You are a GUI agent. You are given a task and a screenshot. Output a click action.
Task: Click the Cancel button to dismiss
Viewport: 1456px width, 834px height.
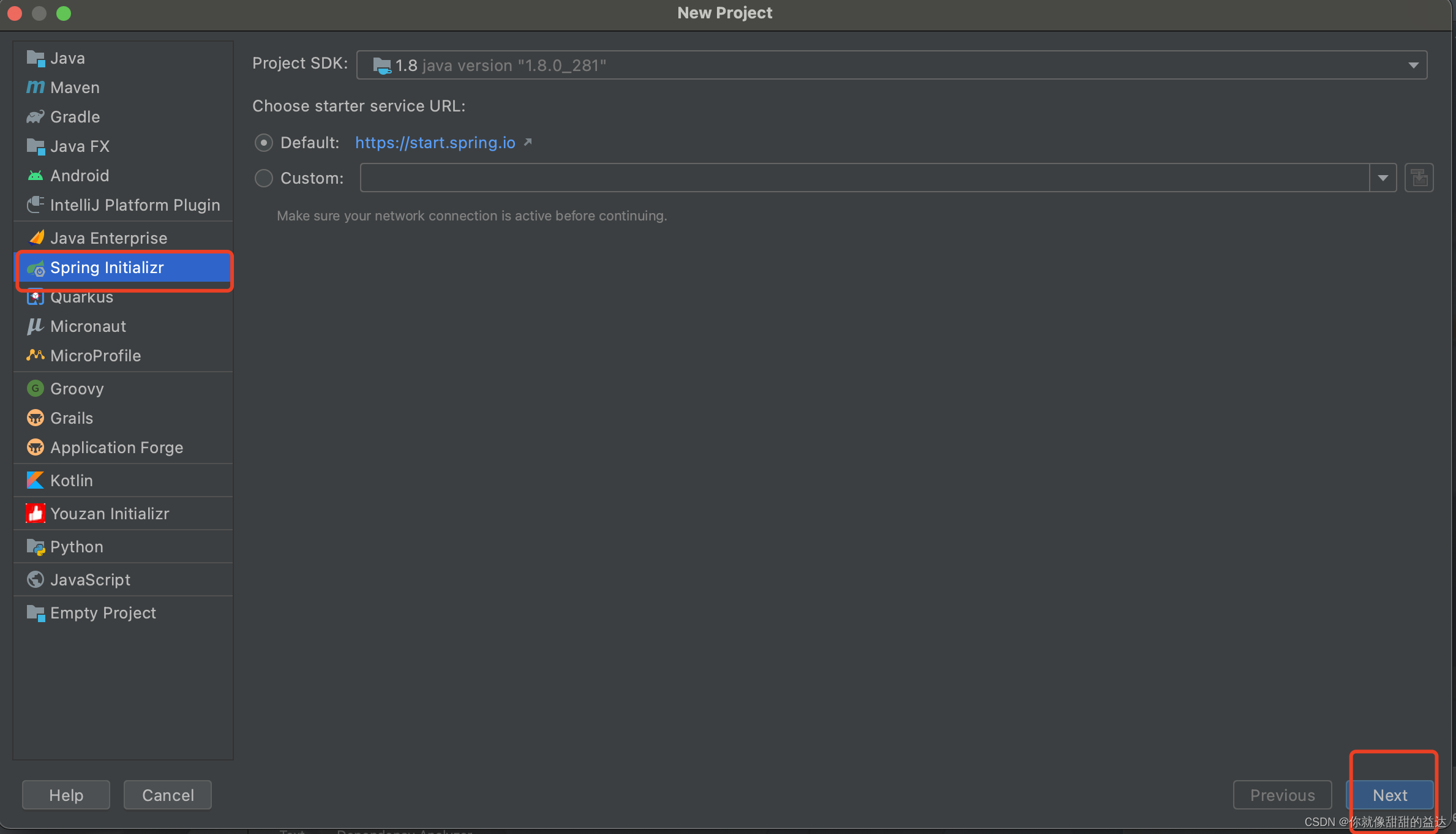click(168, 795)
